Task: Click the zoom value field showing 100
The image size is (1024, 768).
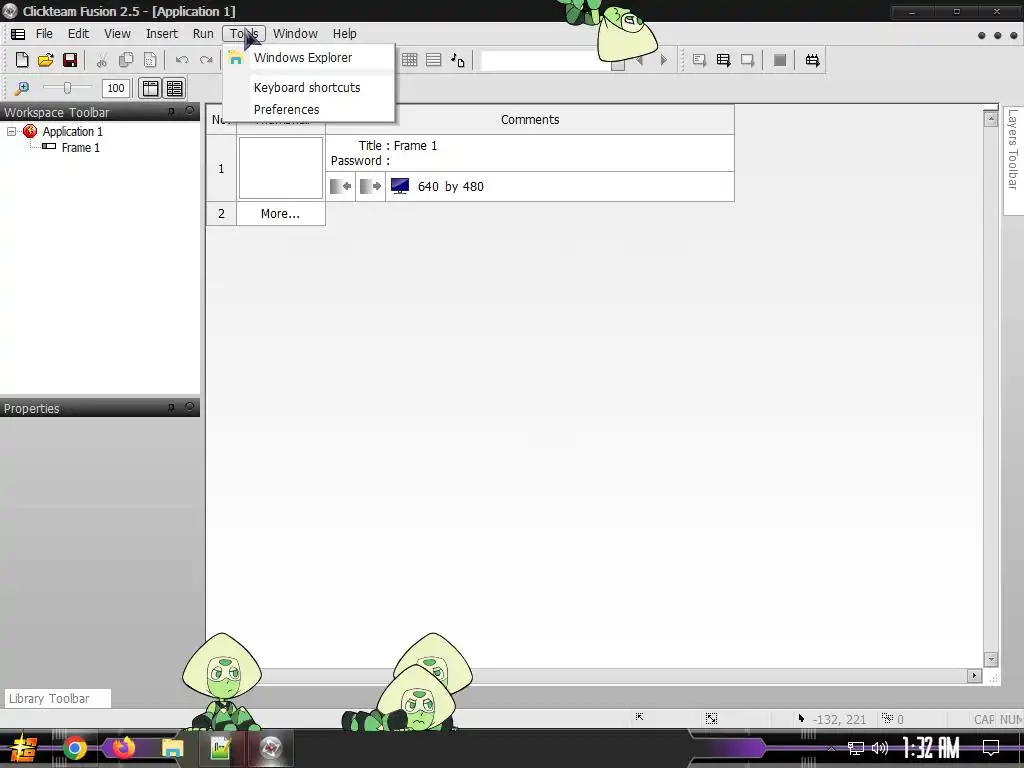Action: (116, 88)
